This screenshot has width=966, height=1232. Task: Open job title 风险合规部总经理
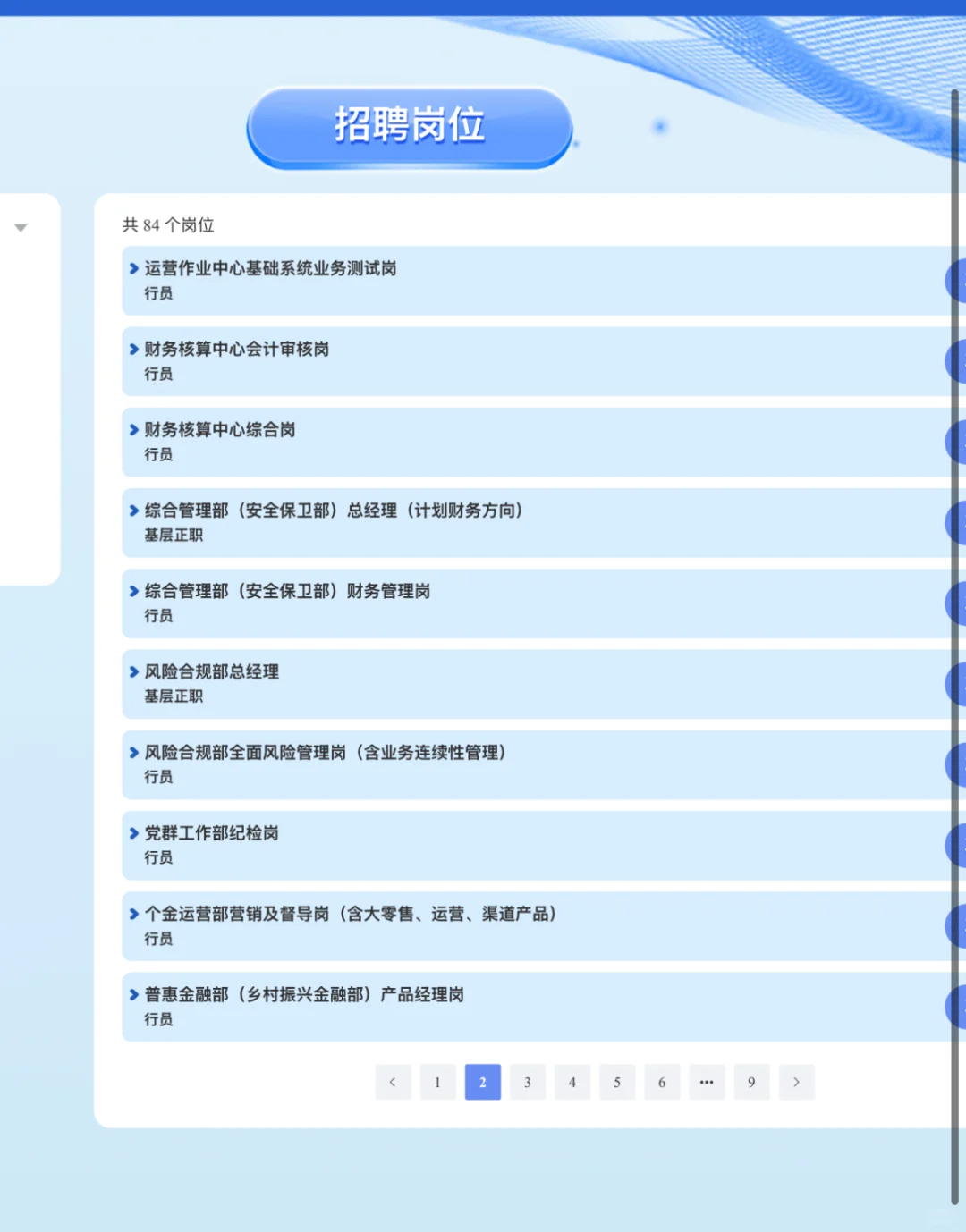(x=212, y=671)
